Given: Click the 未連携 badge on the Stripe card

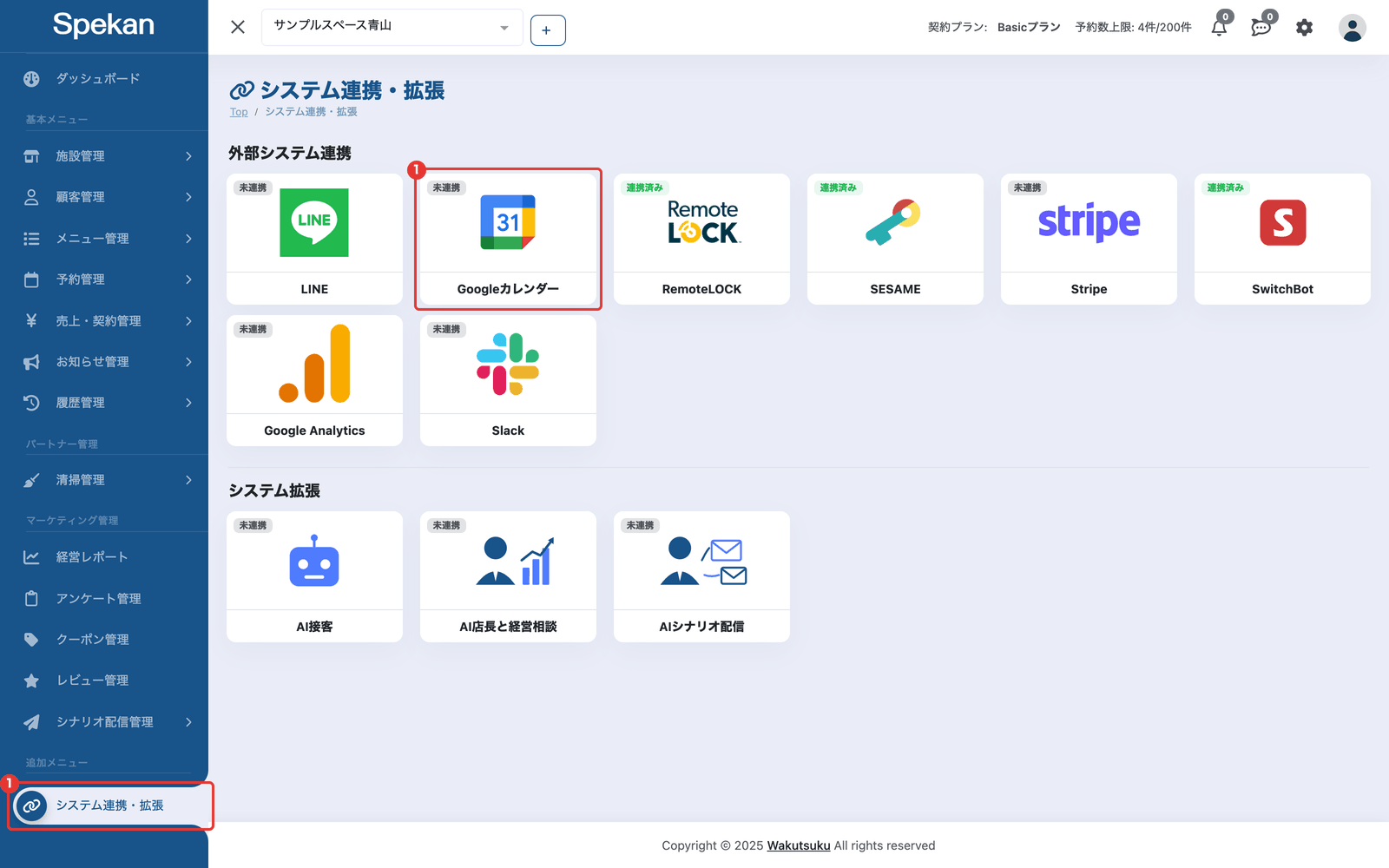Looking at the screenshot, I should [1028, 187].
